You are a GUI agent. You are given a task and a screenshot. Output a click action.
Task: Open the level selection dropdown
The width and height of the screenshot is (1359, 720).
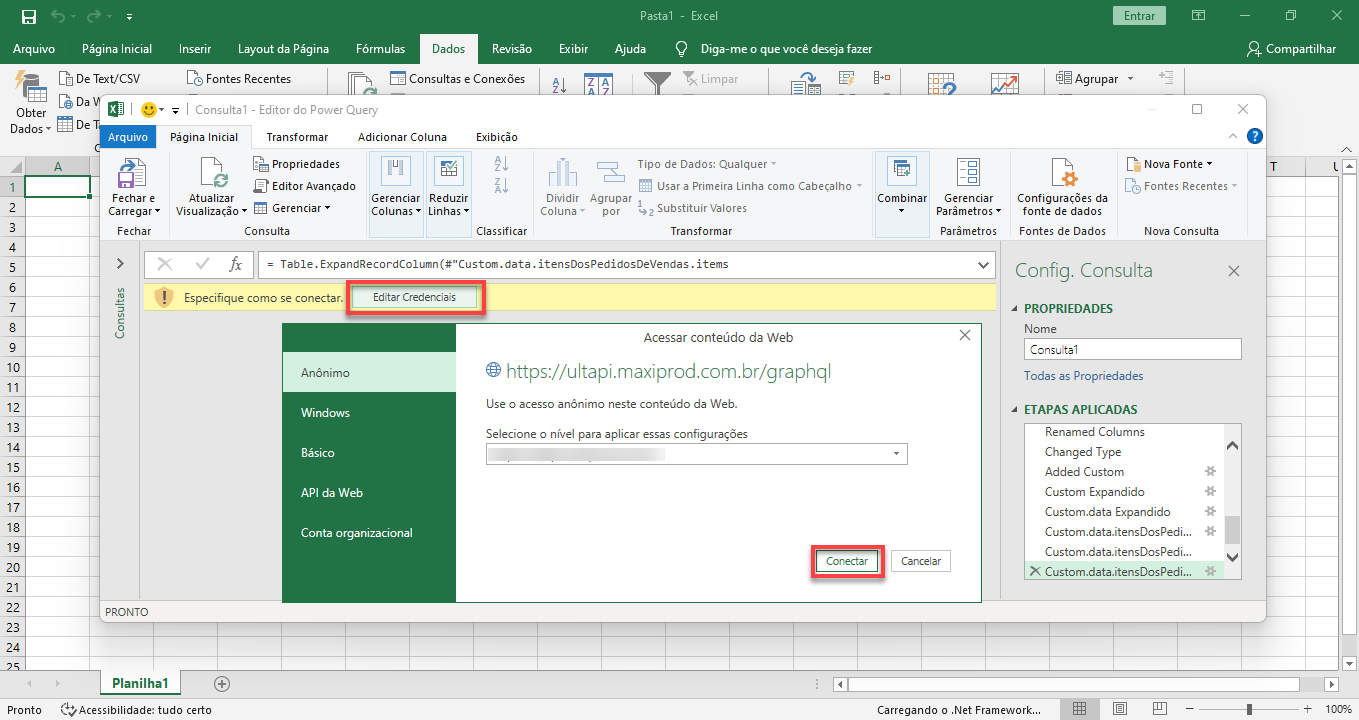(x=896, y=454)
